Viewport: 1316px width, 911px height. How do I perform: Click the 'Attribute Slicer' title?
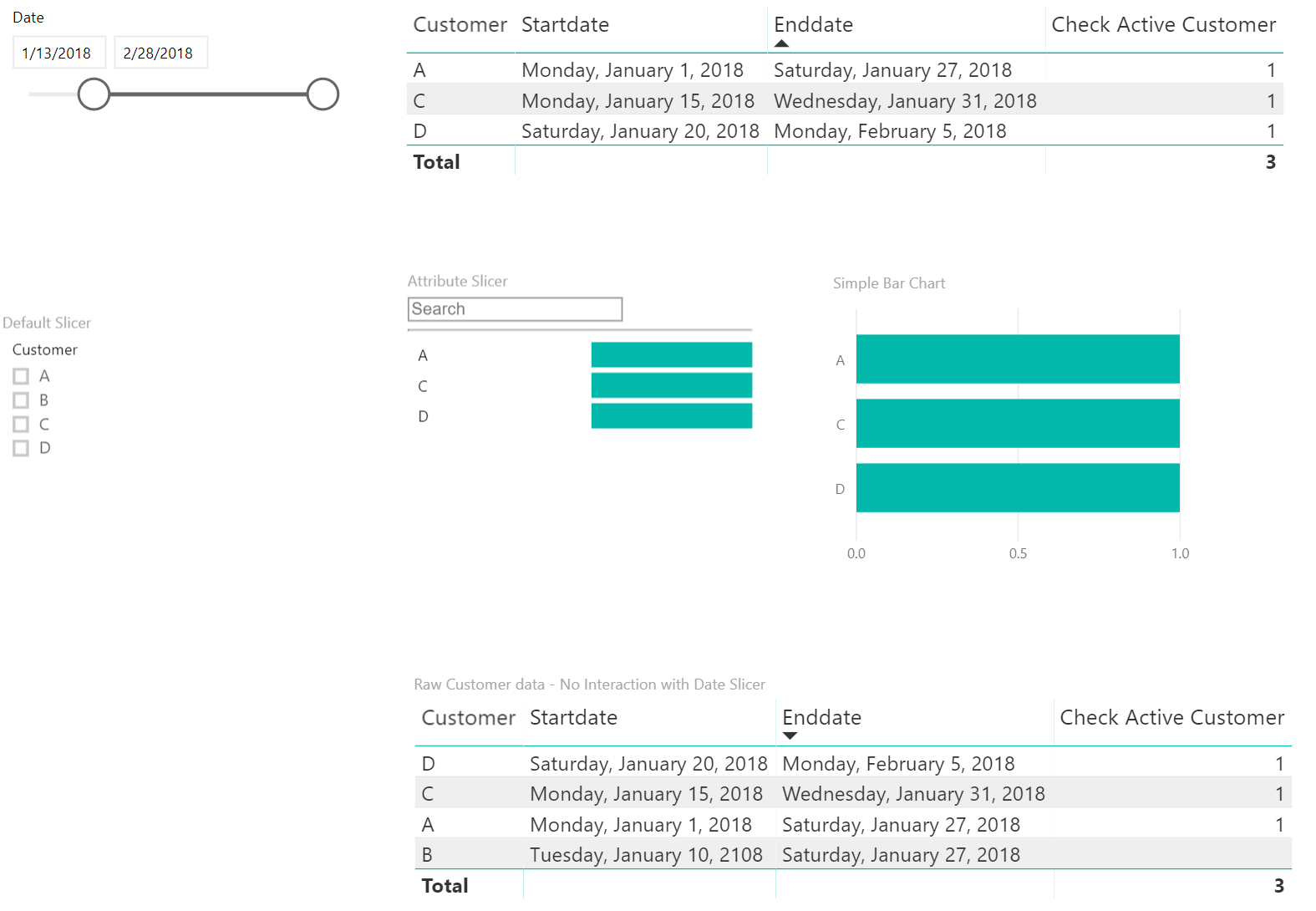coord(457,282)
